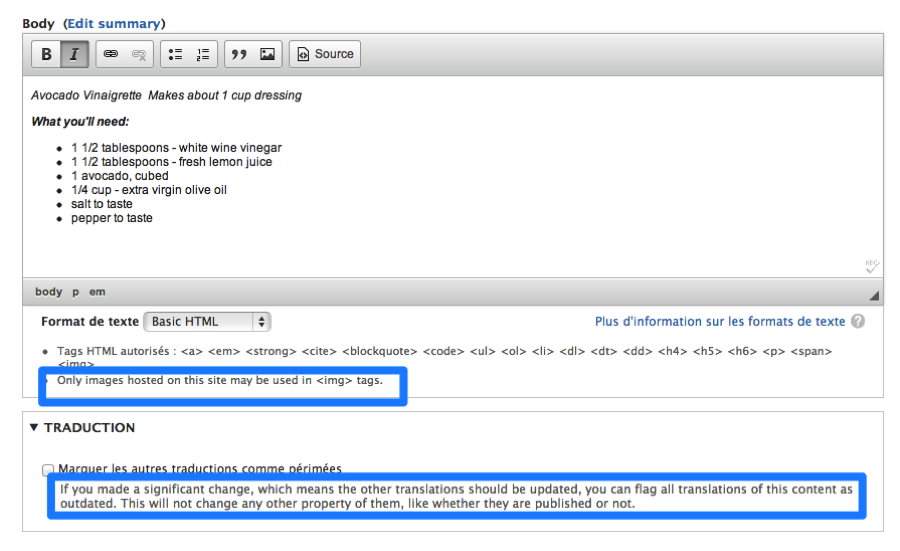Click the help question mark icon
The width and height of the screenshot is (900, 551).
coord(858,322)
